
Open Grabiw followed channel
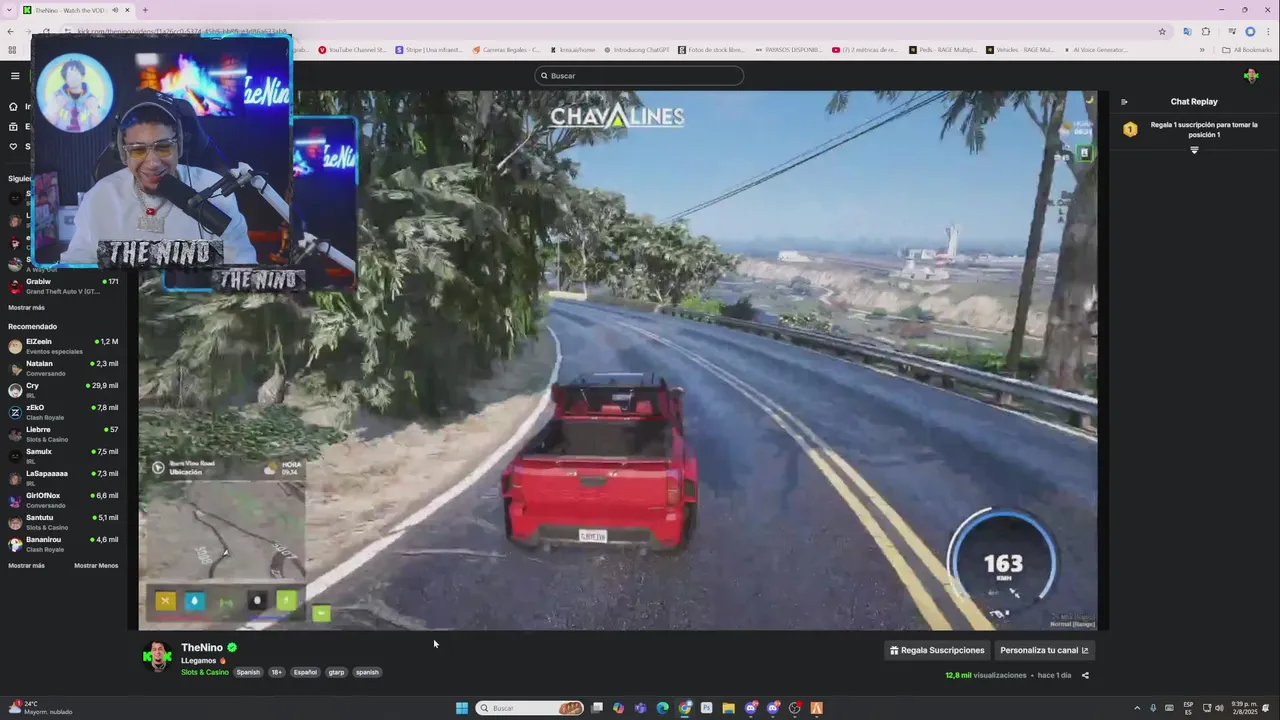[63, 286]
